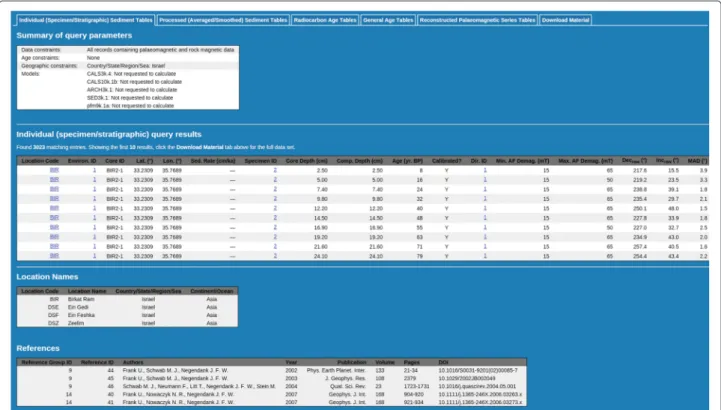Select the General Age Tables tab
This screenshot has width=721, height=410.
(388, 20)
